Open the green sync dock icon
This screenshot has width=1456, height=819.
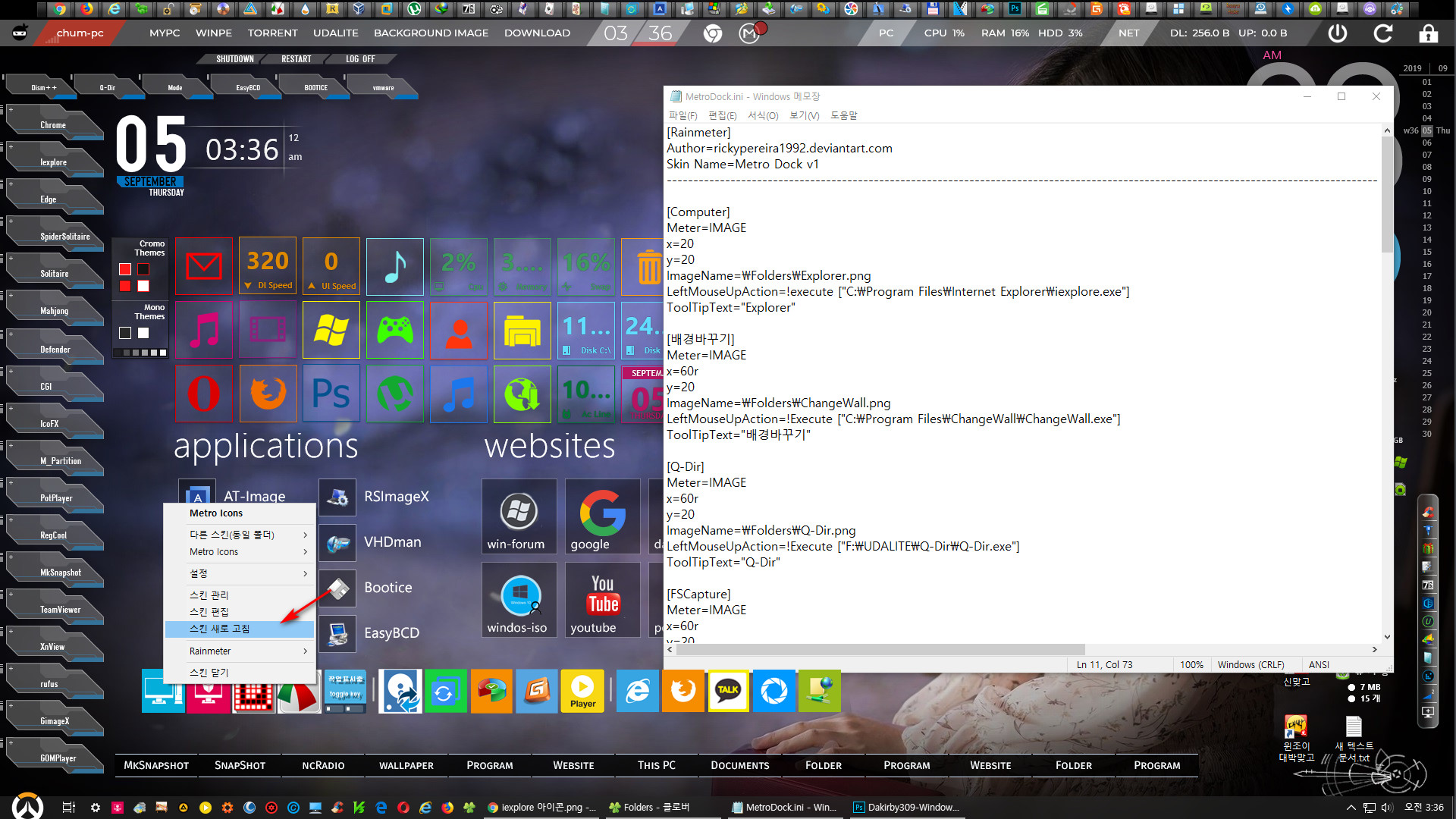point(445,691)
